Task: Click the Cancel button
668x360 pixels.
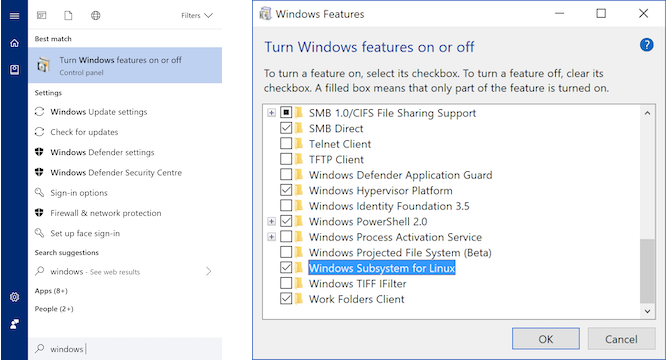Action: (621, 339)
